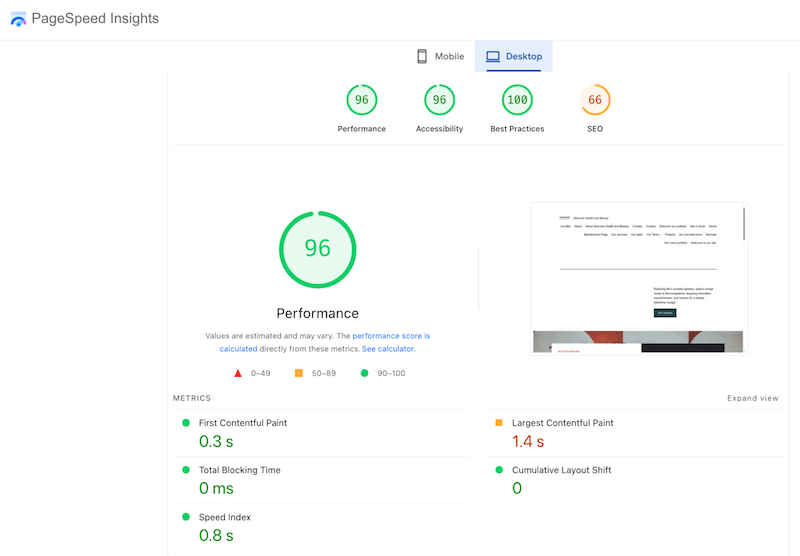Click Speed Index metric label
This screenshot has width=800, height=556.
tap(224, 517)
